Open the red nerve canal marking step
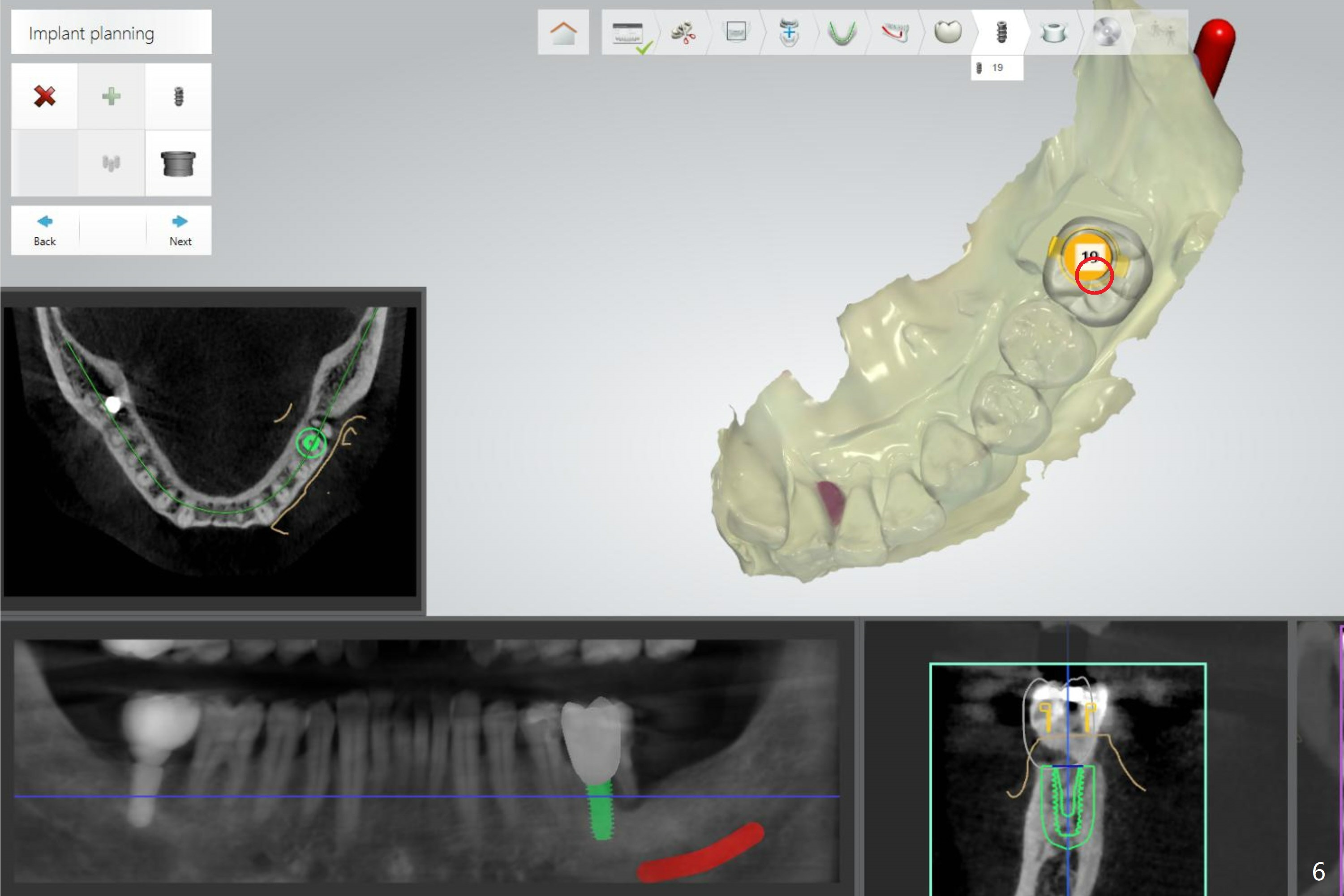 pos(894,33)
